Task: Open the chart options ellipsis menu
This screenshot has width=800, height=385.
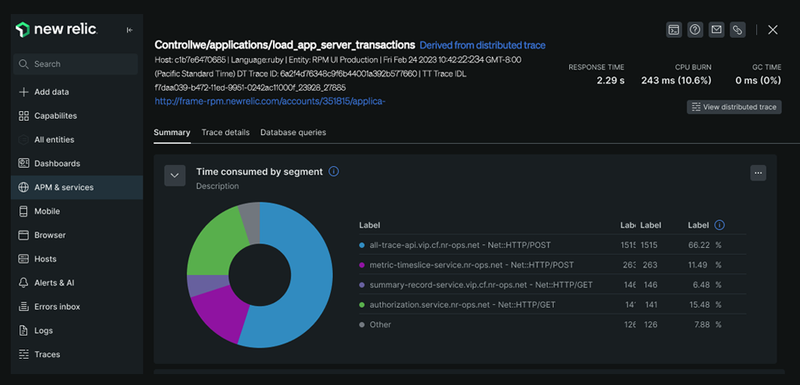Action: pos(758,173)
